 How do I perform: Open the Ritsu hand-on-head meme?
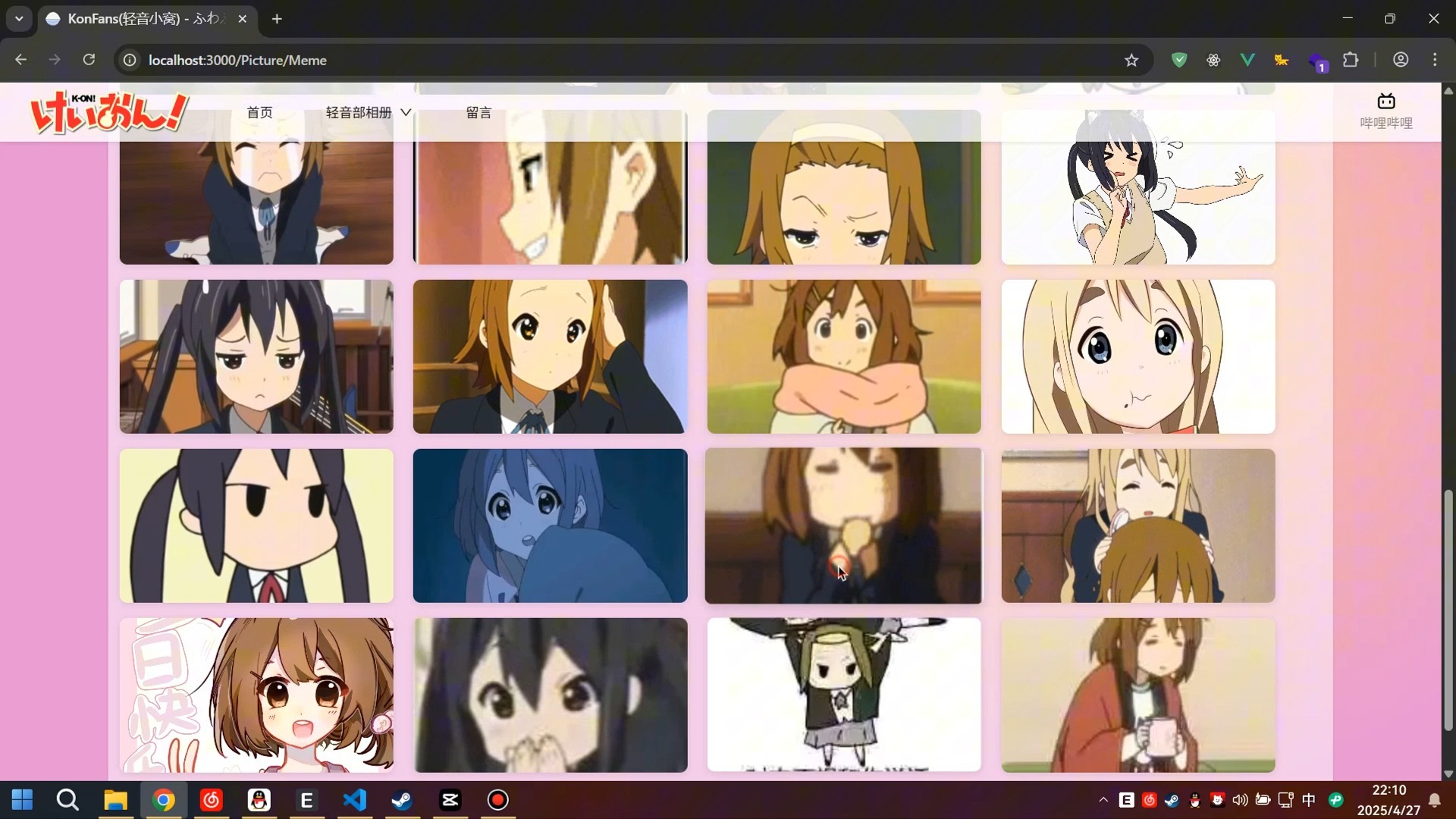coord(551,356)
